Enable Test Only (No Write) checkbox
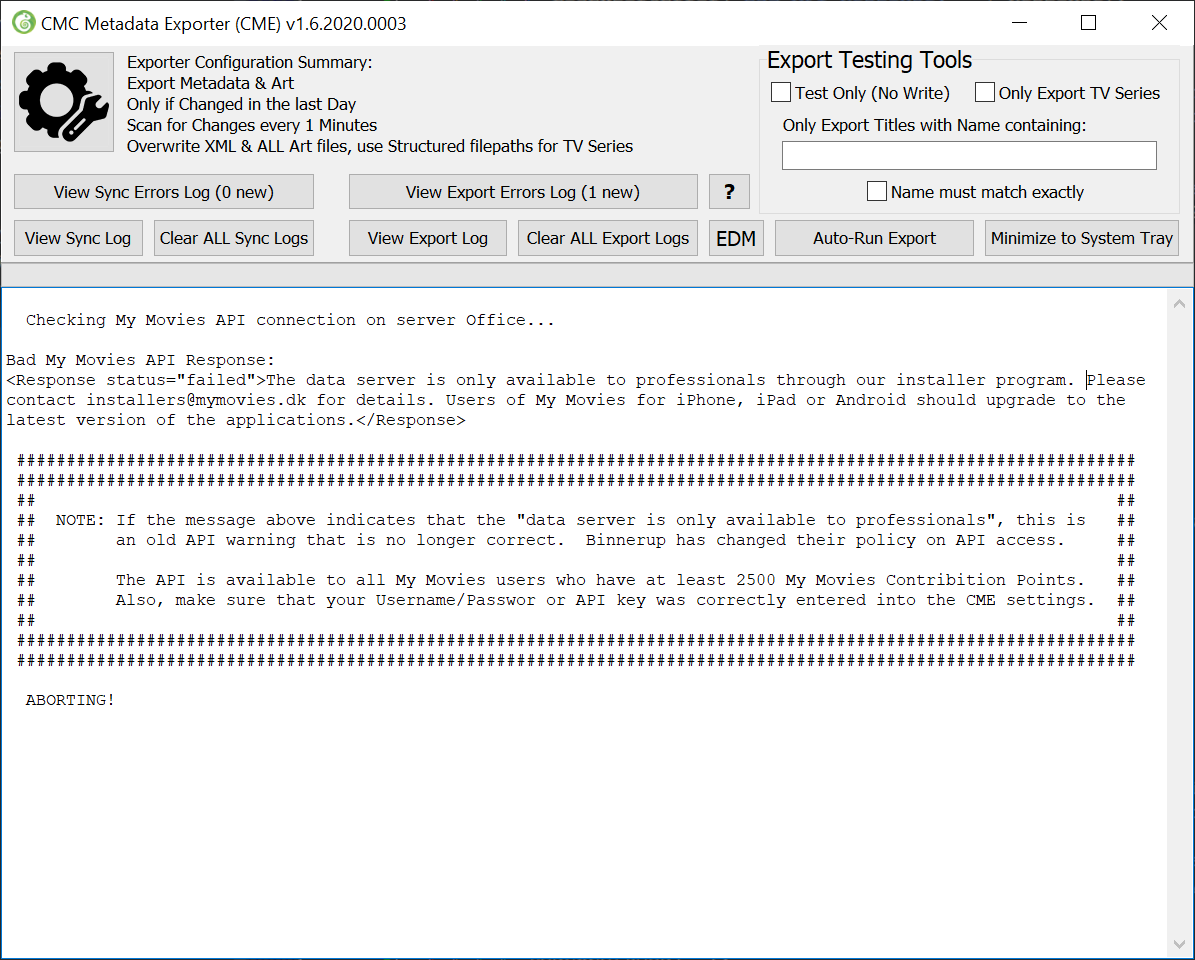The image size is (1195, 960). point(781,93)
